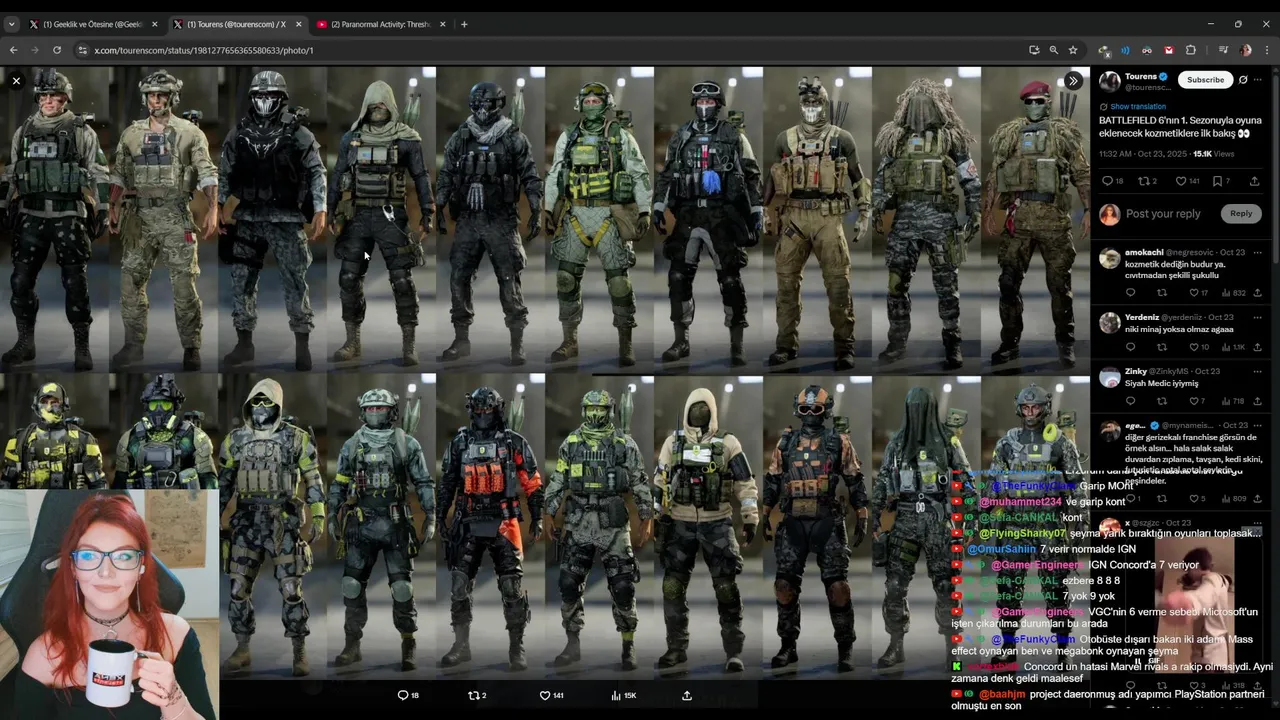The image size is (1280, 720).
Task: Open the Oct 23 reply more options by @mynameis
Action: click(1258, 425)
